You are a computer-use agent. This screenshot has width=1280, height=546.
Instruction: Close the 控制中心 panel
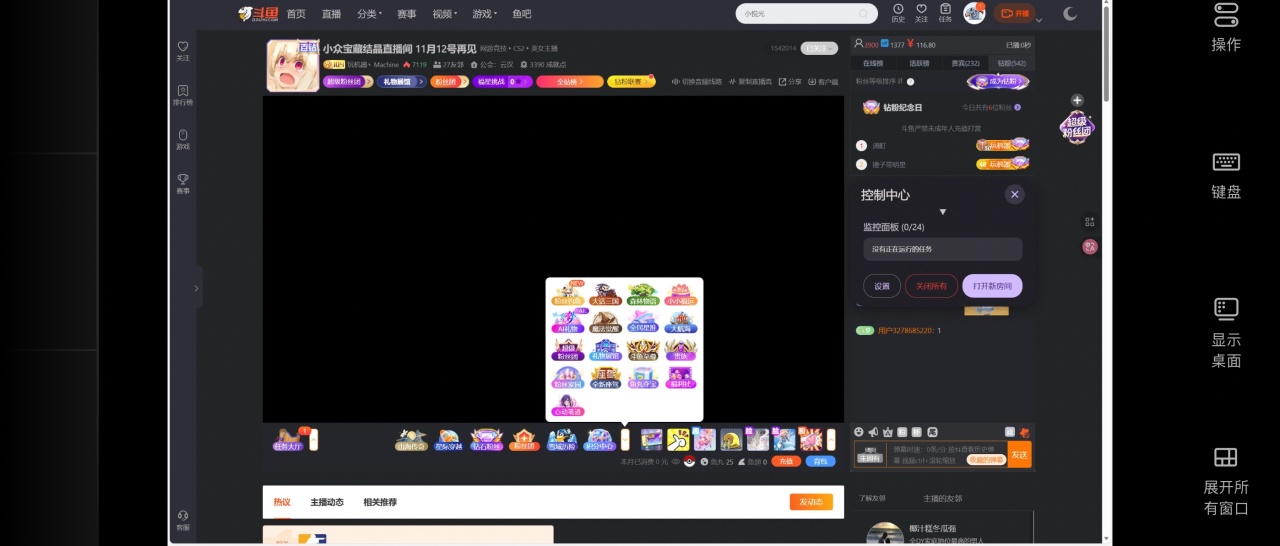[1015, 195]
